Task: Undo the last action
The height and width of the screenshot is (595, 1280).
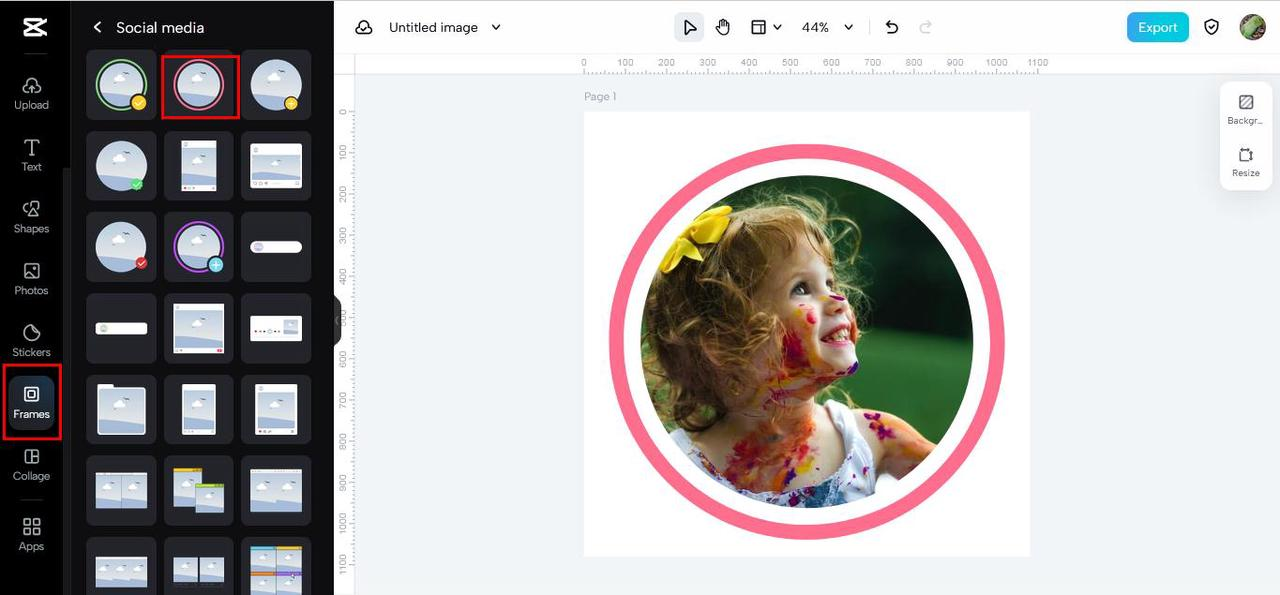Action: pyautogui.click(x=892, y=27)
